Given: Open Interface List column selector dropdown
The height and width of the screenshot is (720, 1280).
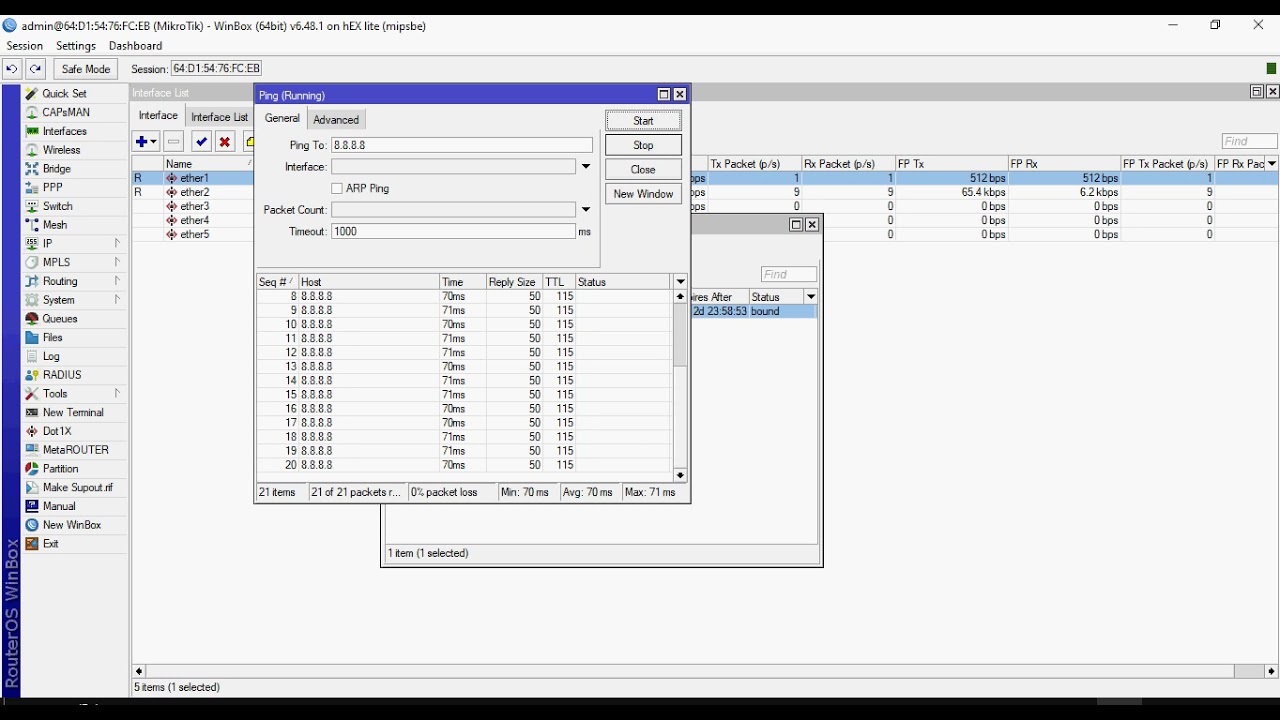Looking at the screenshot, I should coord(1272,164).
